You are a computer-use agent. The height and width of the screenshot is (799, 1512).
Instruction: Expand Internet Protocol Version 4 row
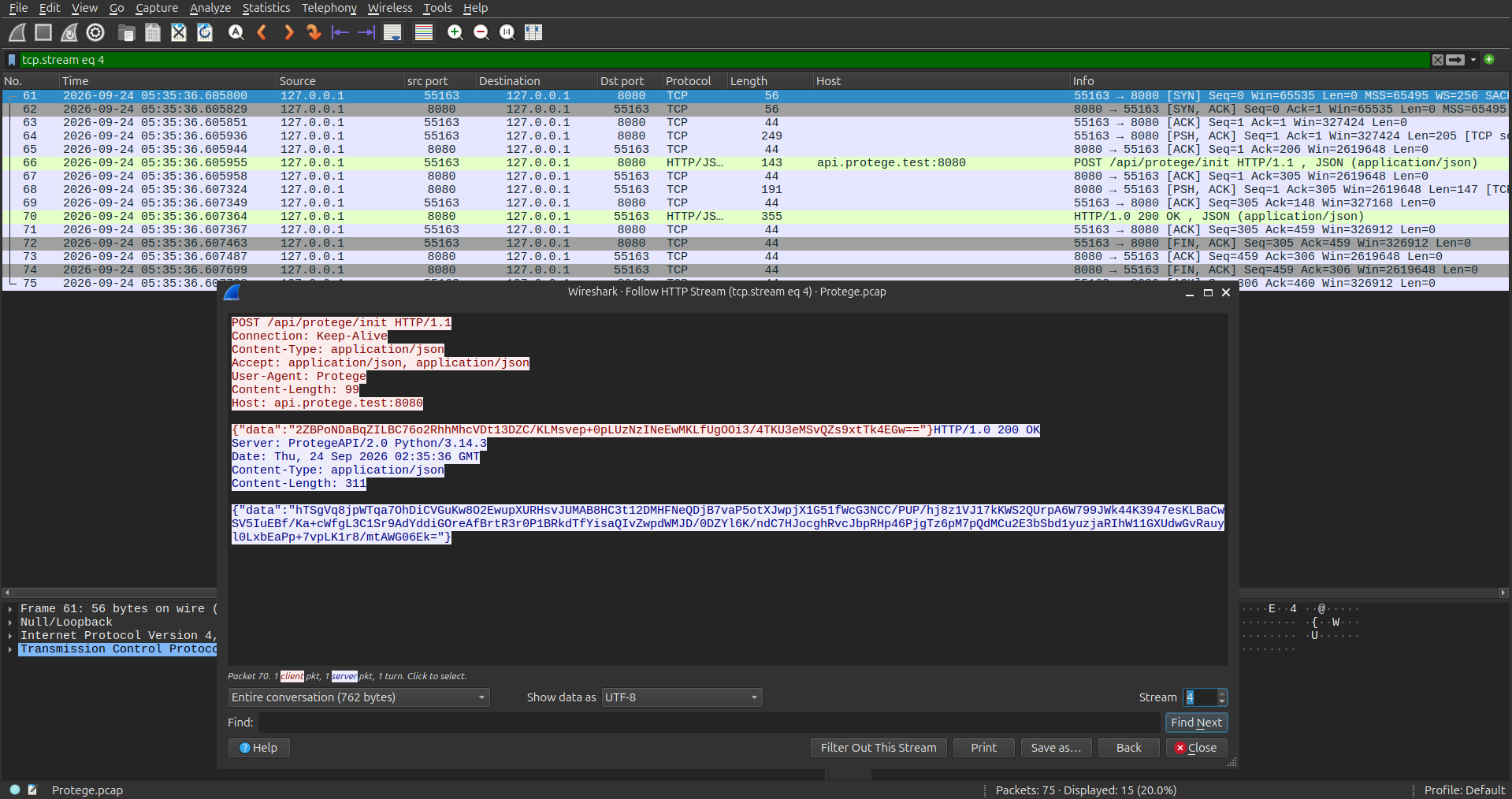(x=10, y=636)
